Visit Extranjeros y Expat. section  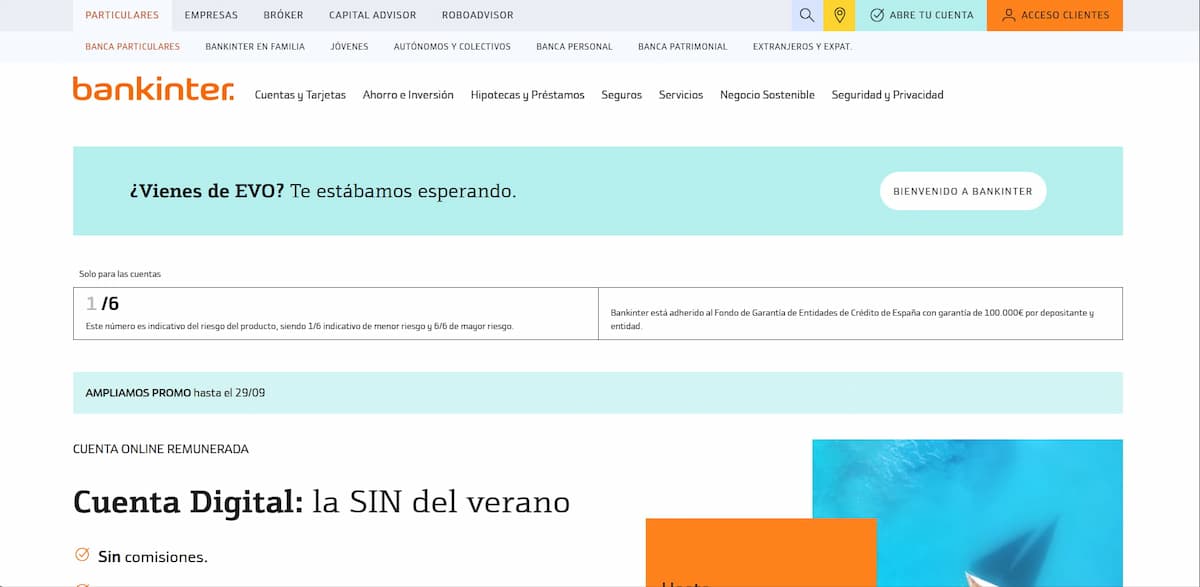[802, 47]
